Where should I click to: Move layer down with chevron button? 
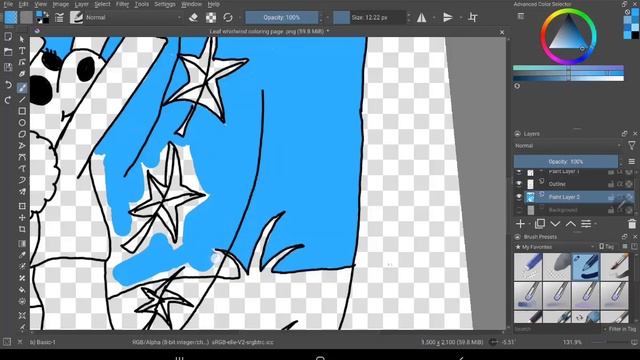[555, 224]
